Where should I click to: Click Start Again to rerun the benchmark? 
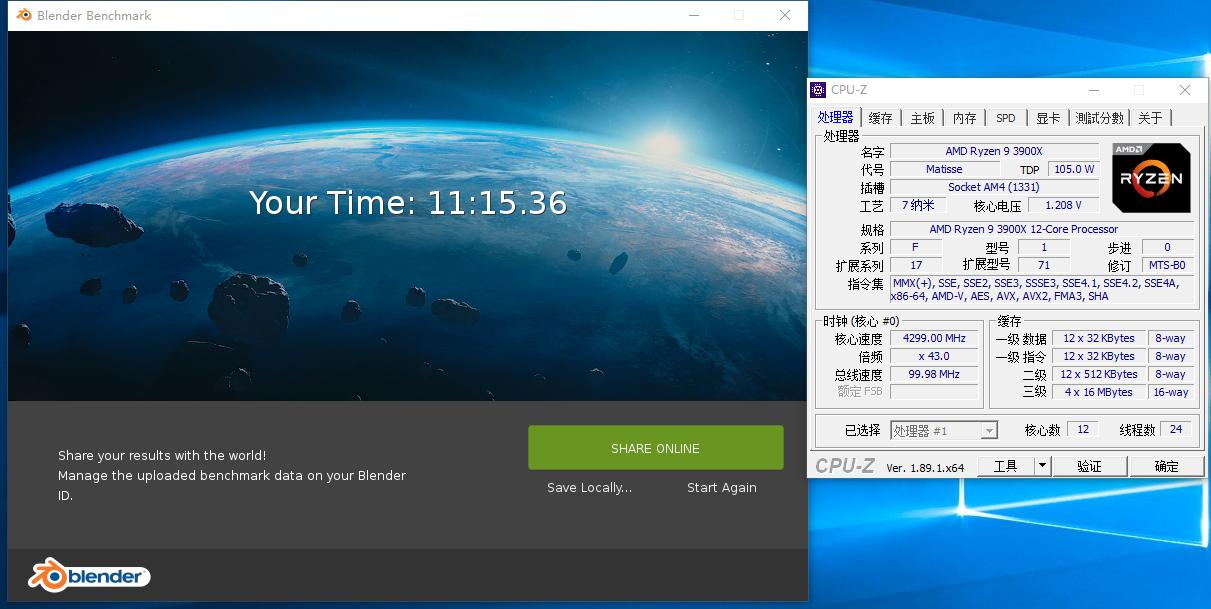(721, 487)
